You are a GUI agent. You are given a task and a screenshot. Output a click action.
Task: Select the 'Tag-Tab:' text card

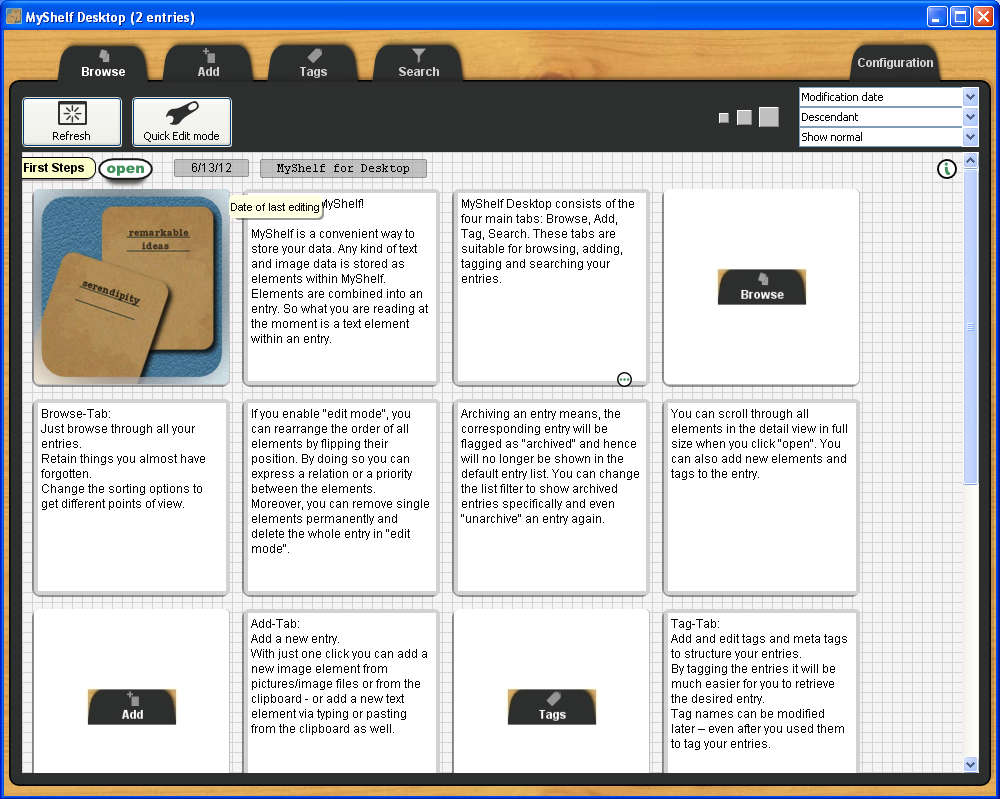click(x=761, y=692)
